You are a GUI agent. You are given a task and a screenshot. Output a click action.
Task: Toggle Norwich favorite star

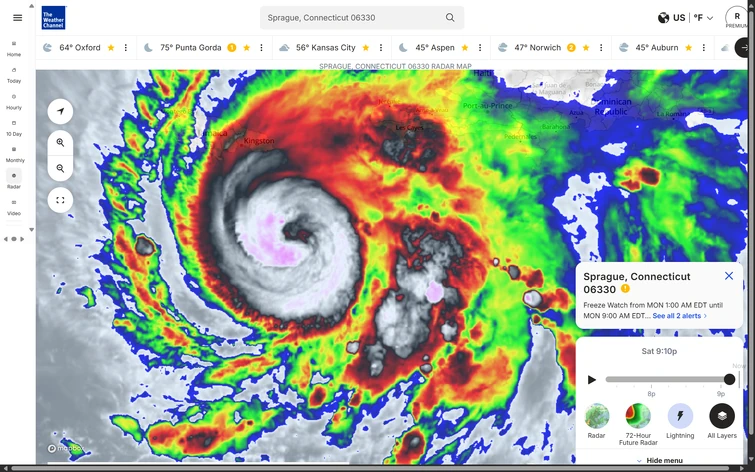coord(586,47)
